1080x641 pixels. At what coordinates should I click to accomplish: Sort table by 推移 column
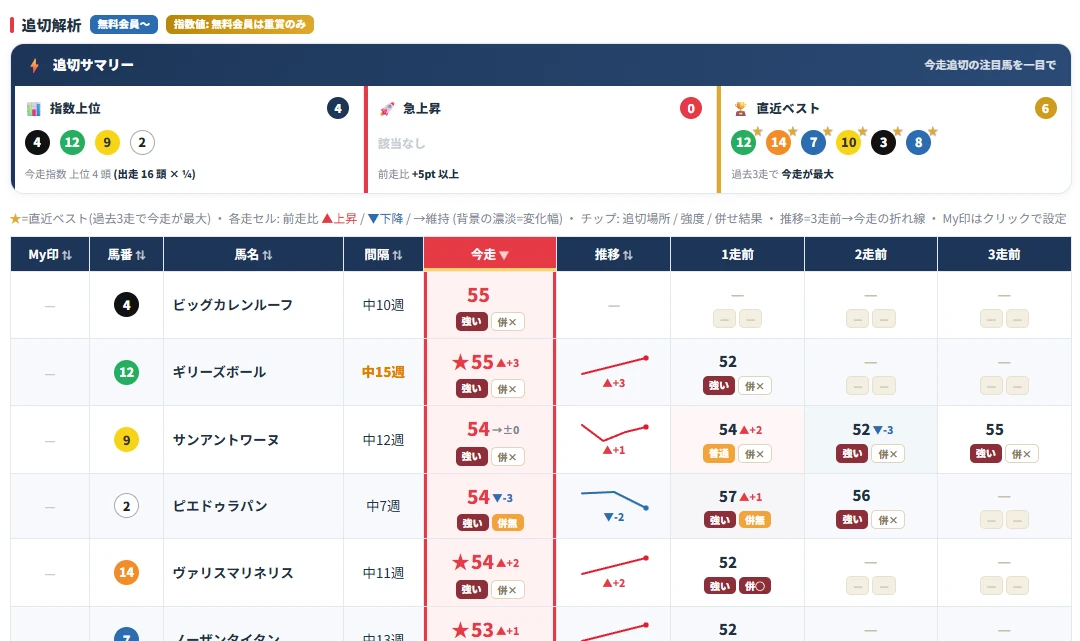(614, 255)
